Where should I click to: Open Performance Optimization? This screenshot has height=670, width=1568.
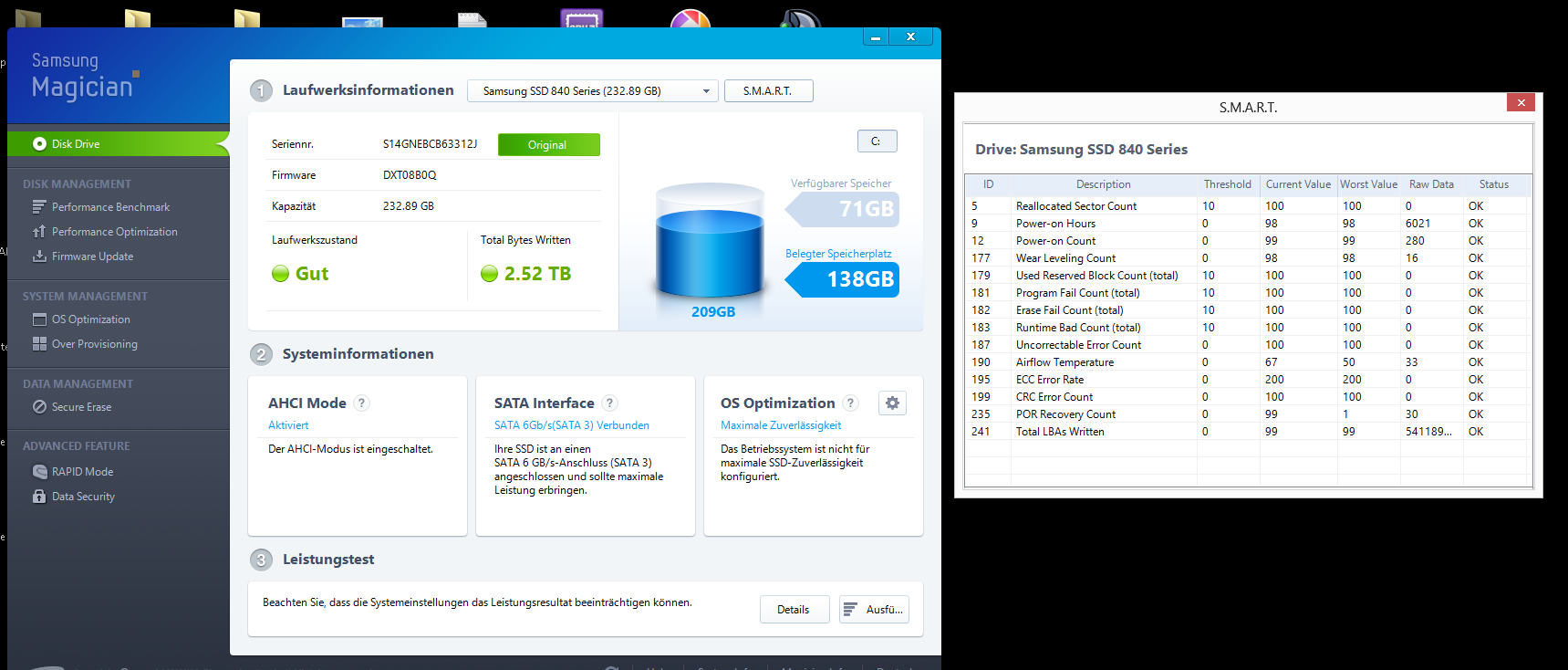click(x=114, y=232)
